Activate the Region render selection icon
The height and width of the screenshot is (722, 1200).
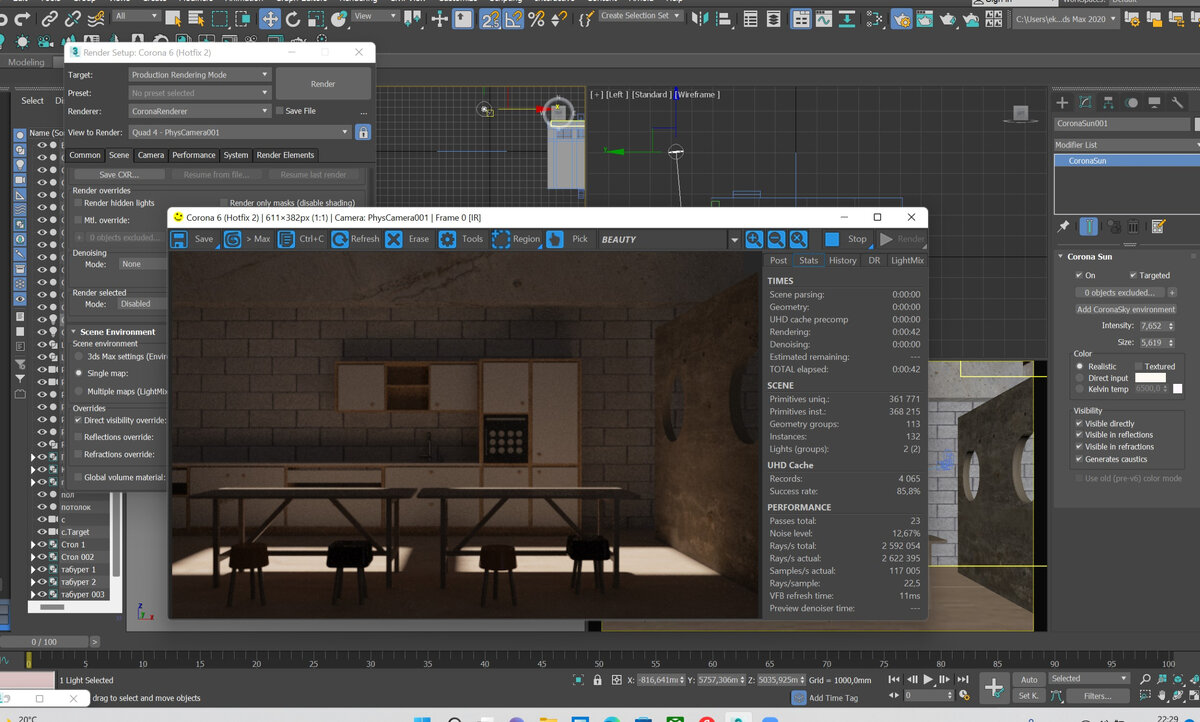(501, 240)
